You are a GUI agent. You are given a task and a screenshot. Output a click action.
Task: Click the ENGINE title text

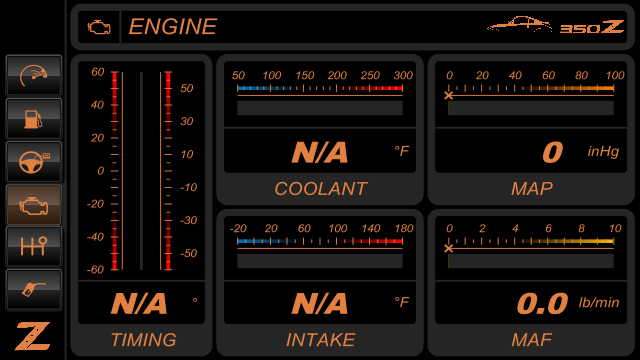point(173,27)
